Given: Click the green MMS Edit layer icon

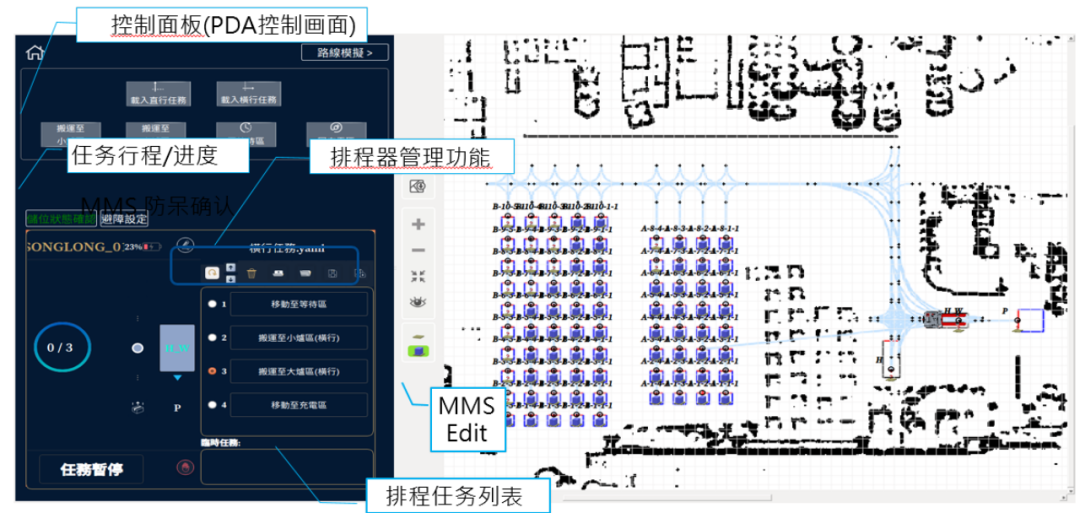Looking at the screenshot, I should tap(419, 351).
